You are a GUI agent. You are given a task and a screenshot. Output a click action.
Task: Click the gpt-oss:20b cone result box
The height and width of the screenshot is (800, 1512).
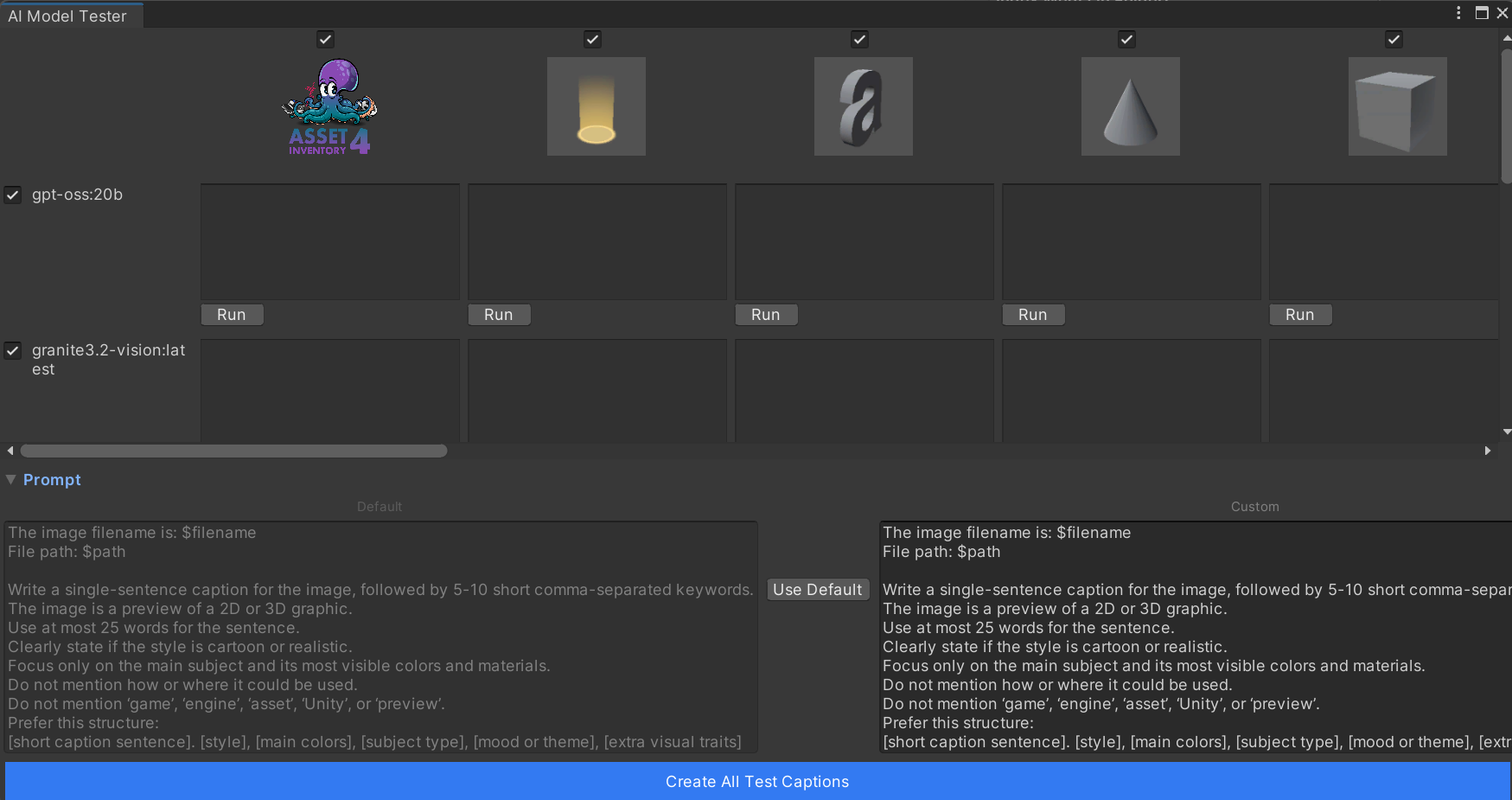click(x=1132, y=242)
